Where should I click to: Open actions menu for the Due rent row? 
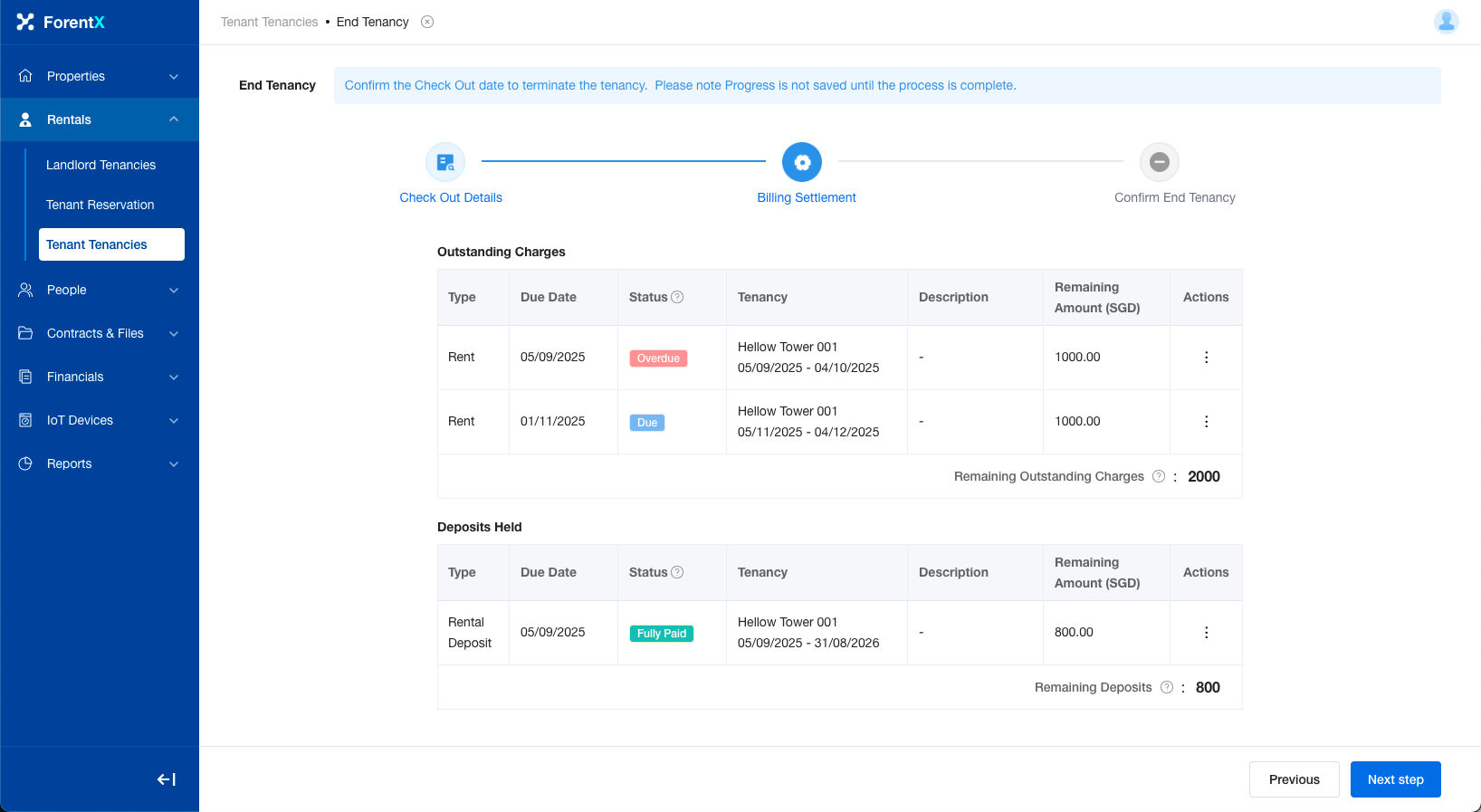tap(1206, 422)
